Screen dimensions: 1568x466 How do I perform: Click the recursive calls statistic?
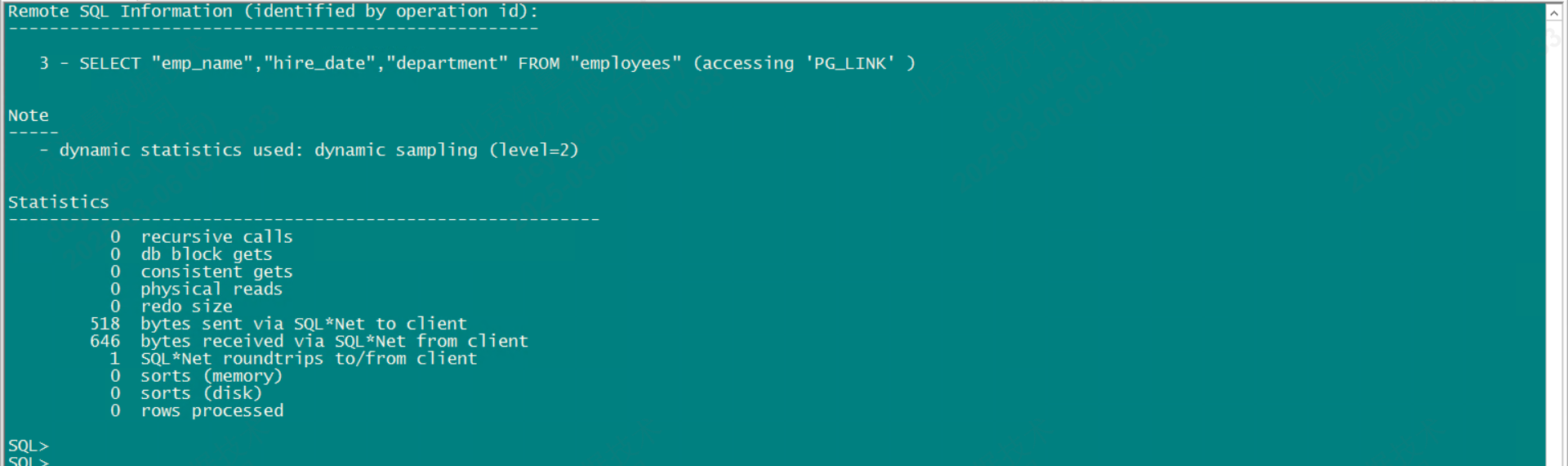pyautogui.click(x=216, y=237)
